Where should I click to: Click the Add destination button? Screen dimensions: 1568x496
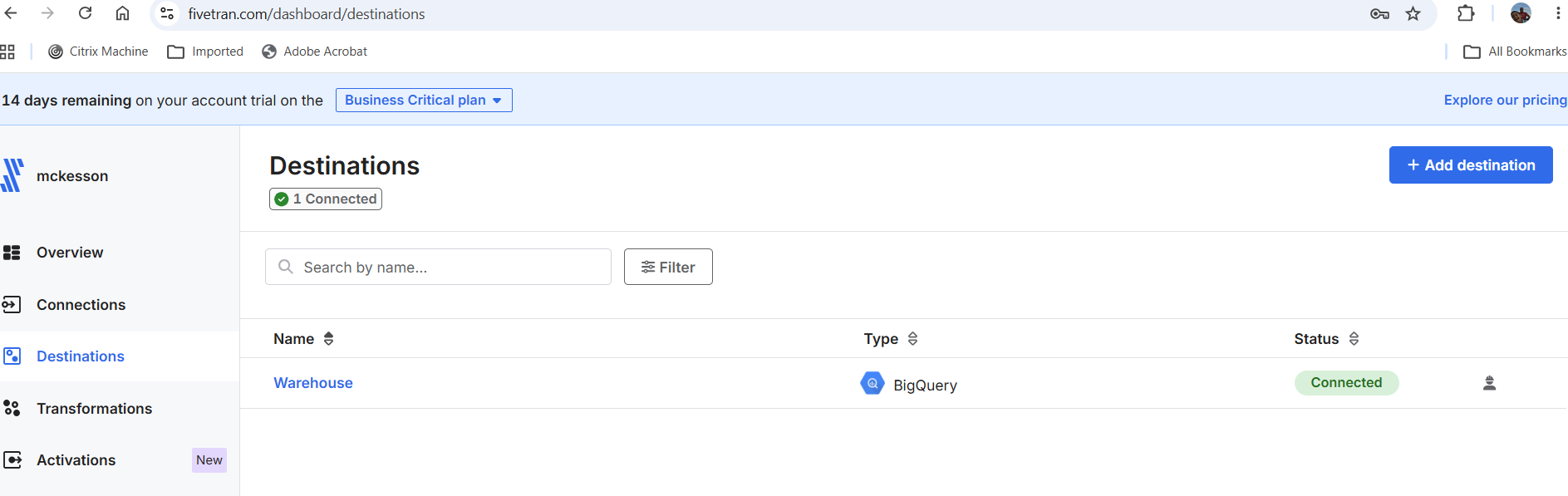[1471, 165]
